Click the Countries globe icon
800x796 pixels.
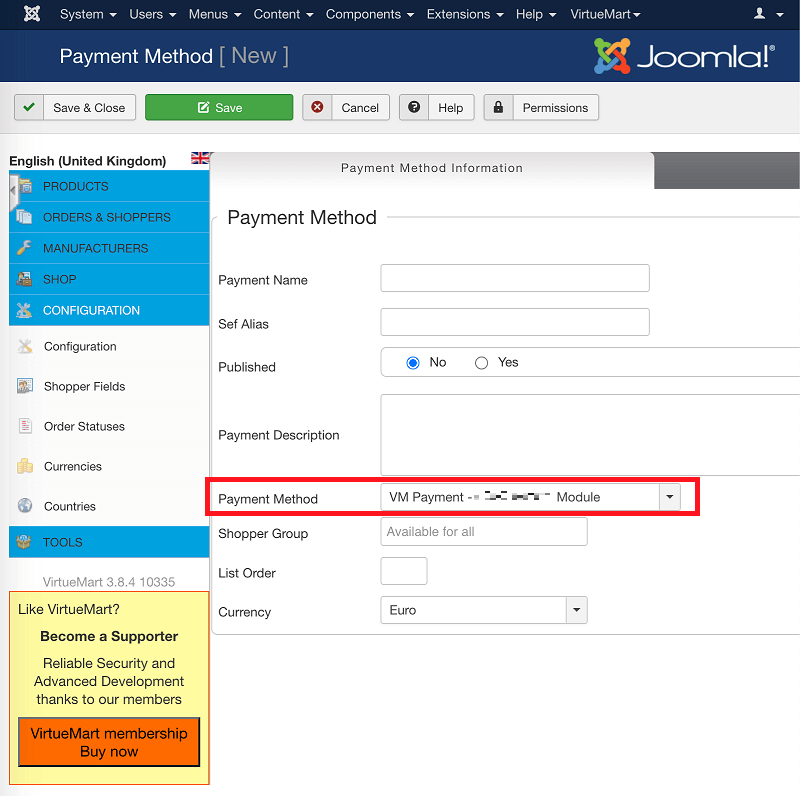click(25, 506)
